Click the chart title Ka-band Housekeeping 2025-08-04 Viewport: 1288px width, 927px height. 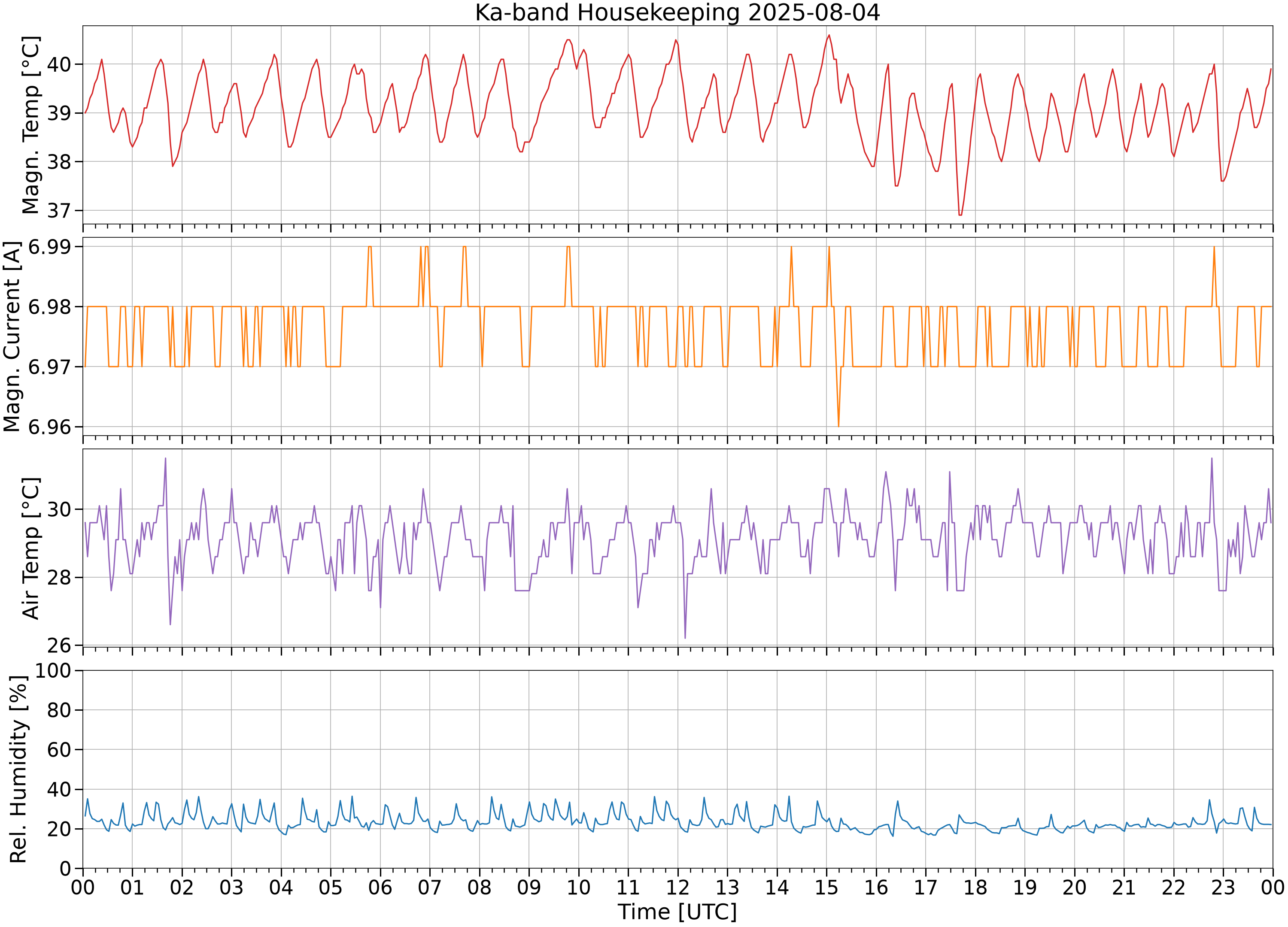click(x=677, y=12)
